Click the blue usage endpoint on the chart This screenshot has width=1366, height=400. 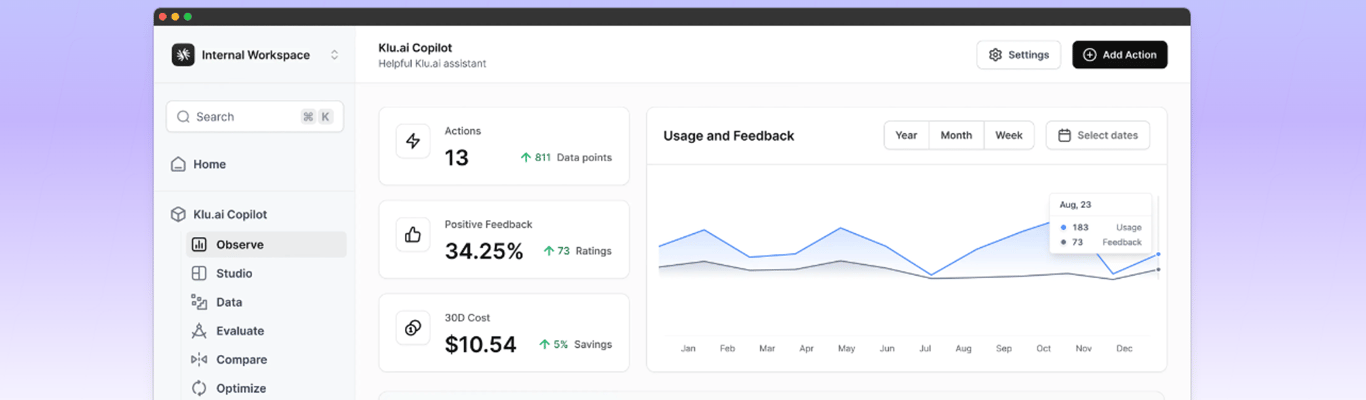click(1158, 254)
